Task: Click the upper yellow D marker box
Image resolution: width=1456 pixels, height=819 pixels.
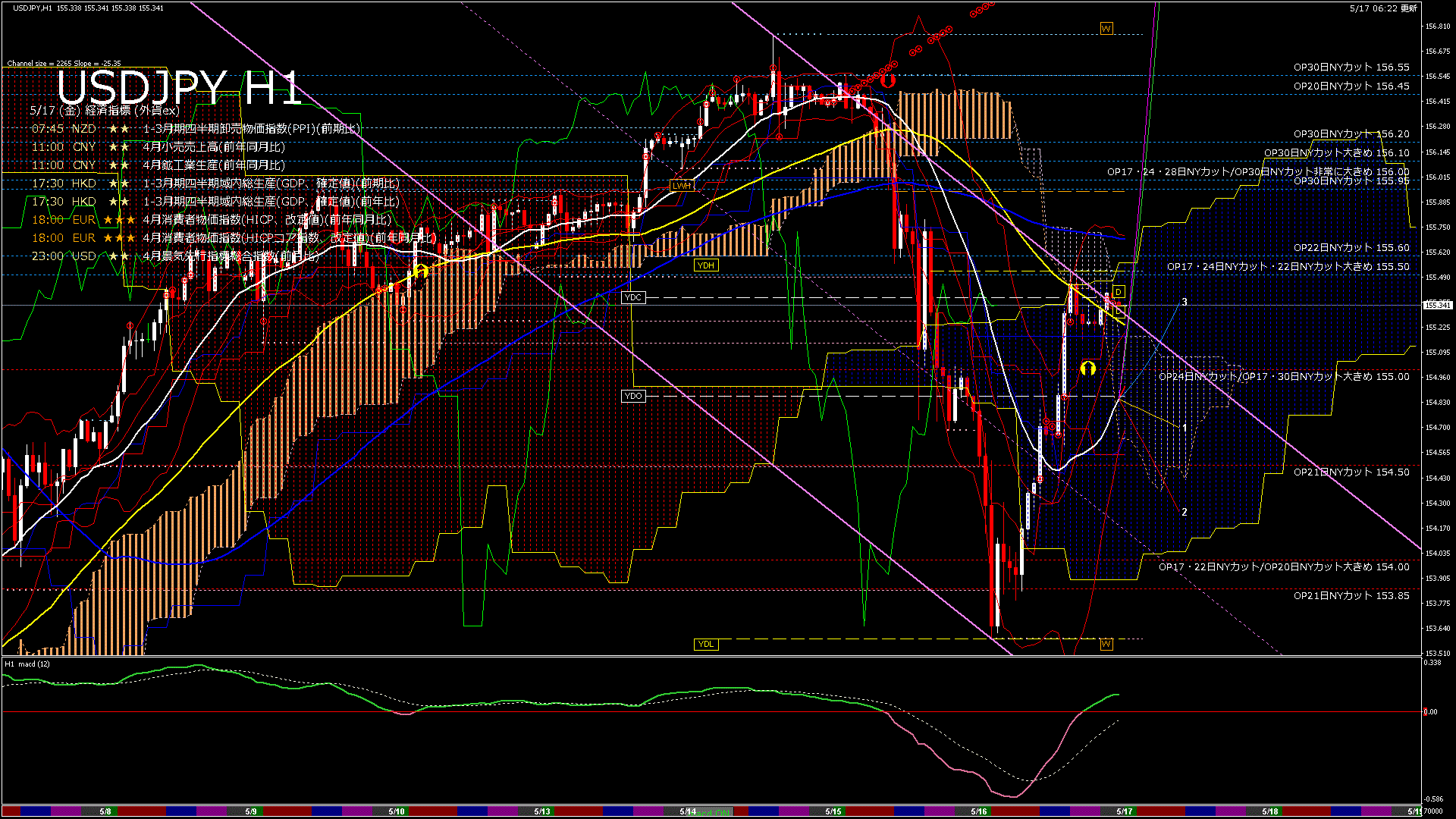Action: click(1119, 292)
